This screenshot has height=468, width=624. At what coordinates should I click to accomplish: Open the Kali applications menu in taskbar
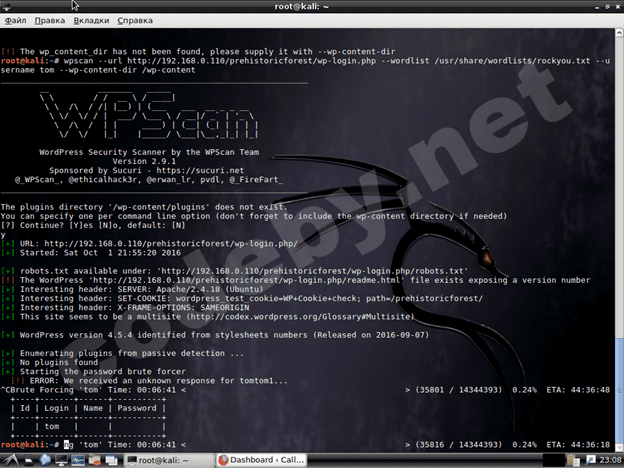coord(11,460)
